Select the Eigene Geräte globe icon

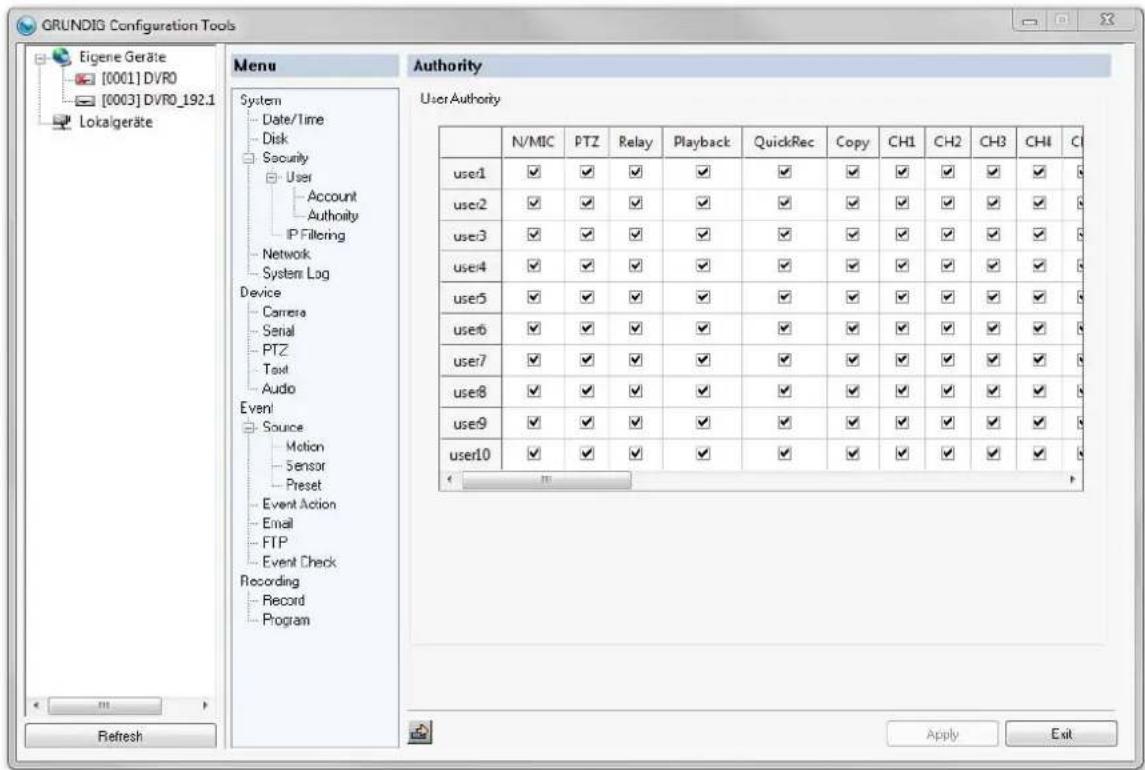click(62, 57)
